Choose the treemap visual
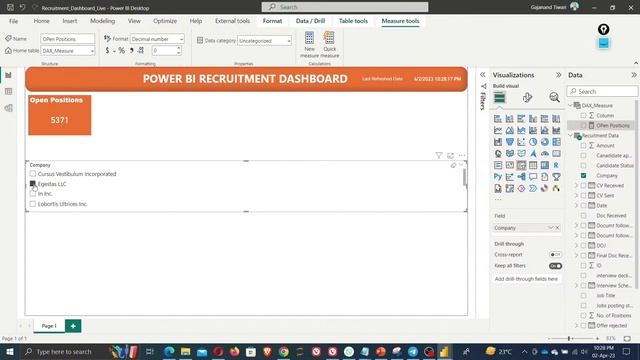Screen dimensions: 640x360 (556, 142)
